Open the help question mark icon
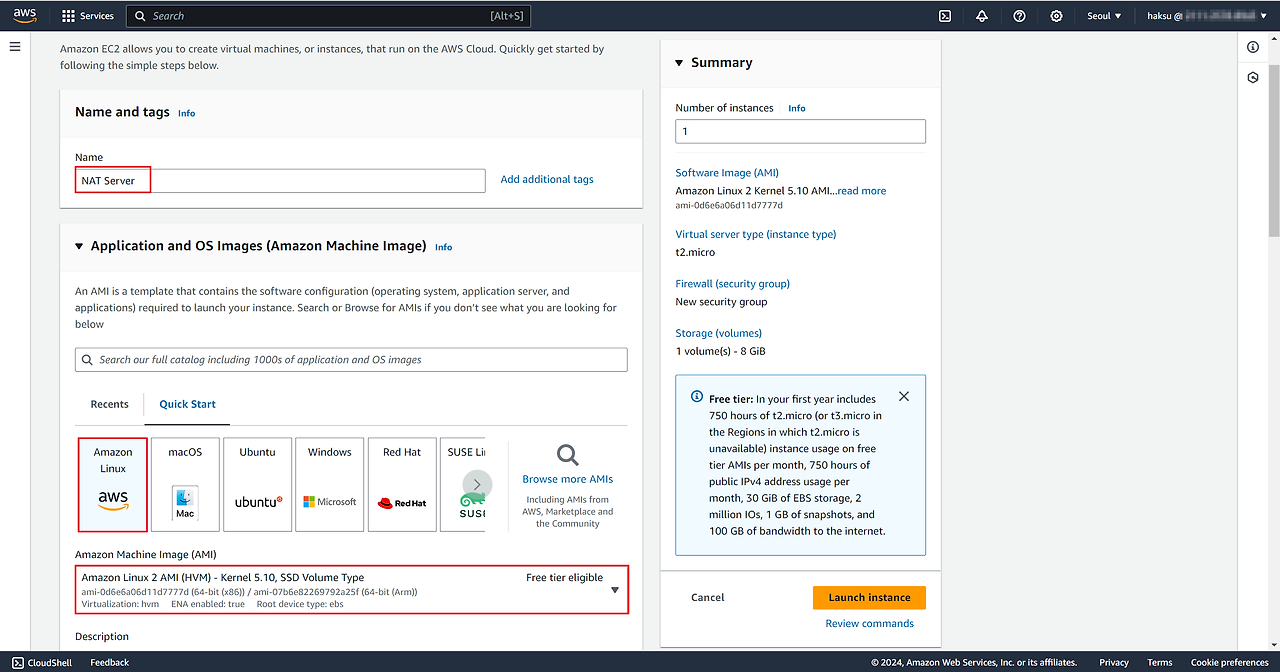 tap(1019, 16)
